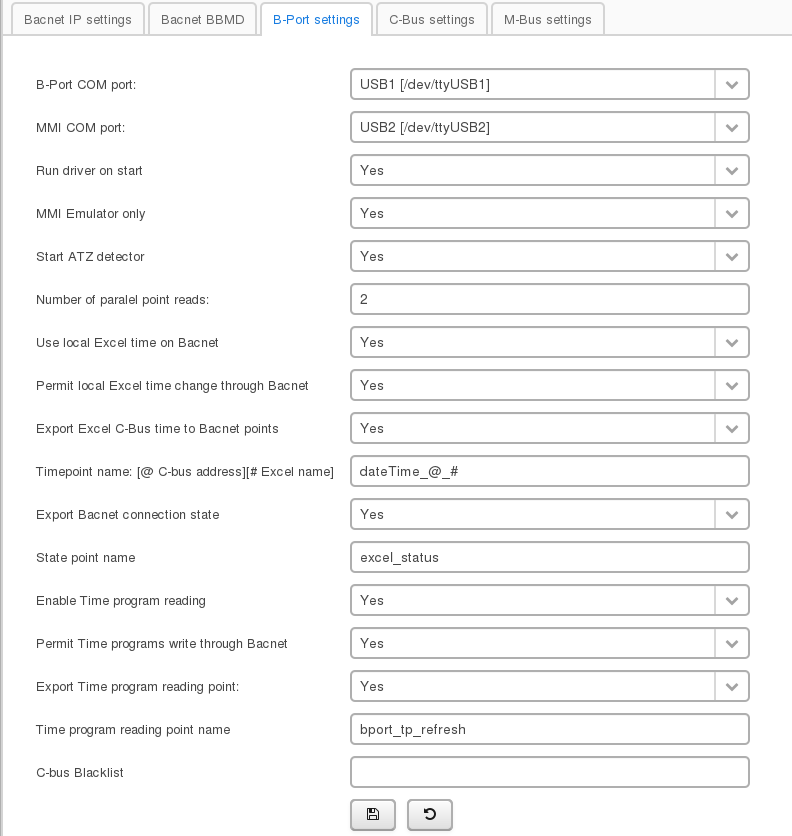
Task: Open the Start ATZ detector dropdown
Action: tap(732, 257)
